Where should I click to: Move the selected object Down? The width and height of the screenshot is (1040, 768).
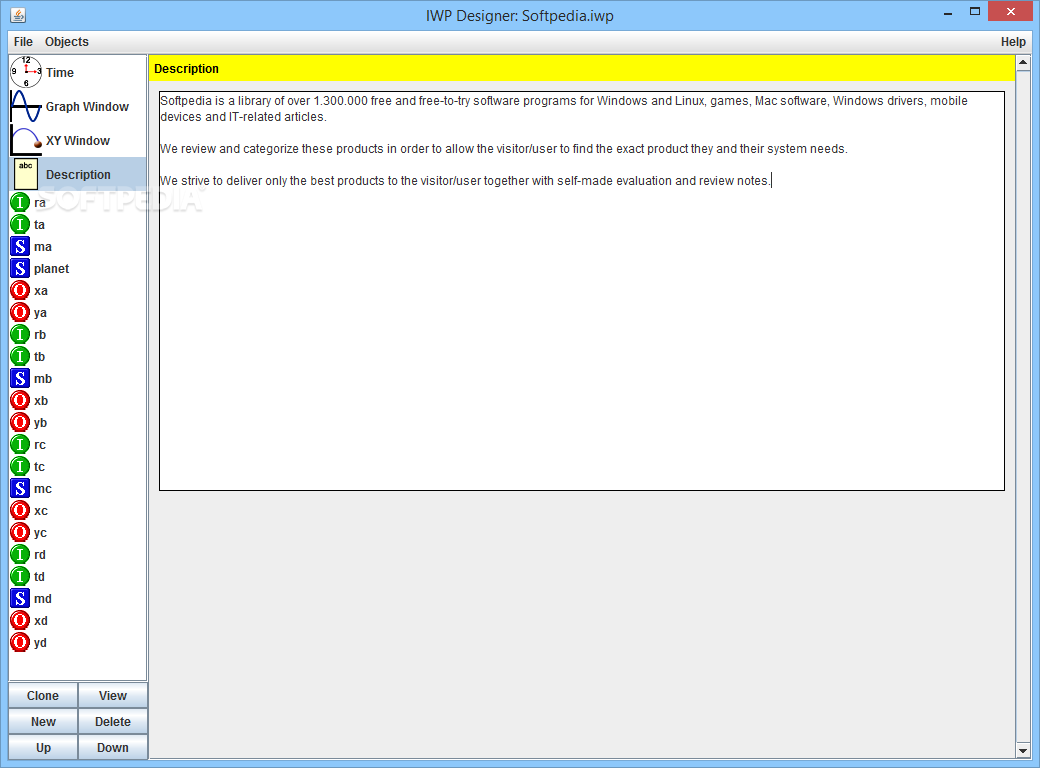(113, 747)
